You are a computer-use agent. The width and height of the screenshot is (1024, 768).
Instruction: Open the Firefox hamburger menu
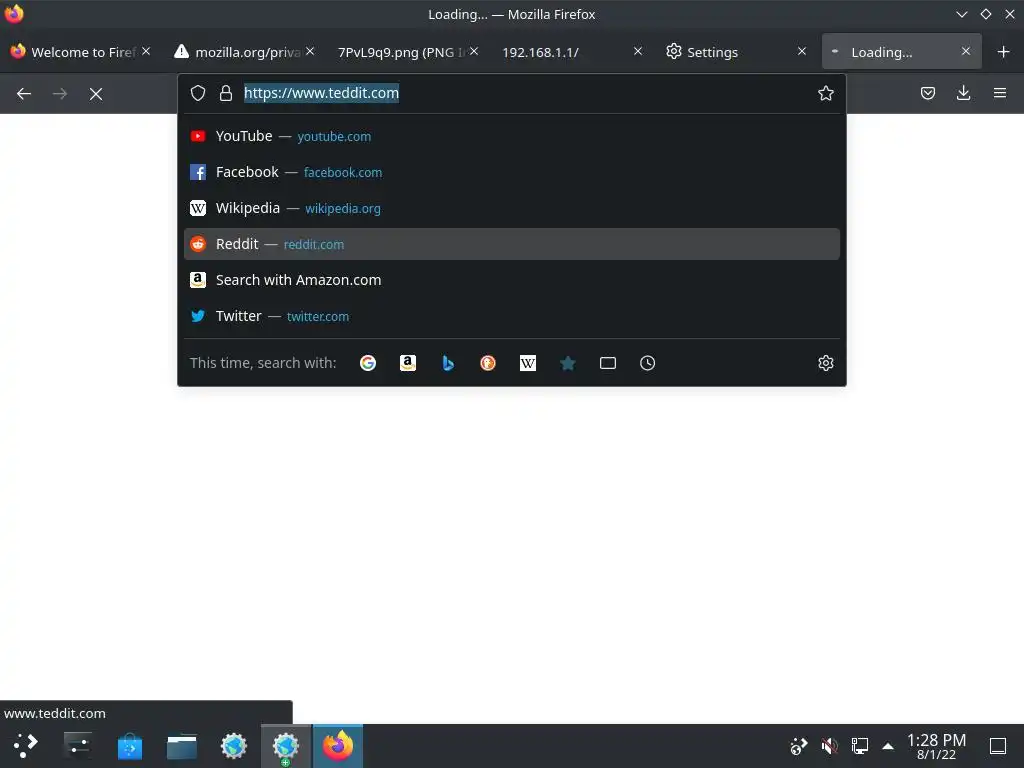pyautogui.click(x=1000, y=93)
